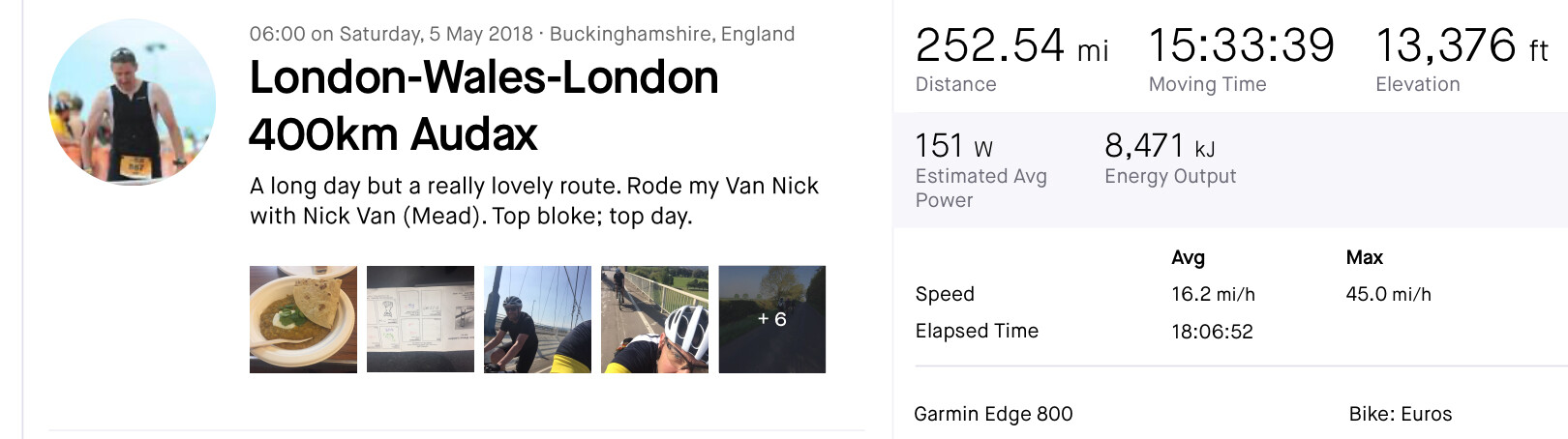
Task: Open the white helmet selfie photo
Action: tap(654, 319)
